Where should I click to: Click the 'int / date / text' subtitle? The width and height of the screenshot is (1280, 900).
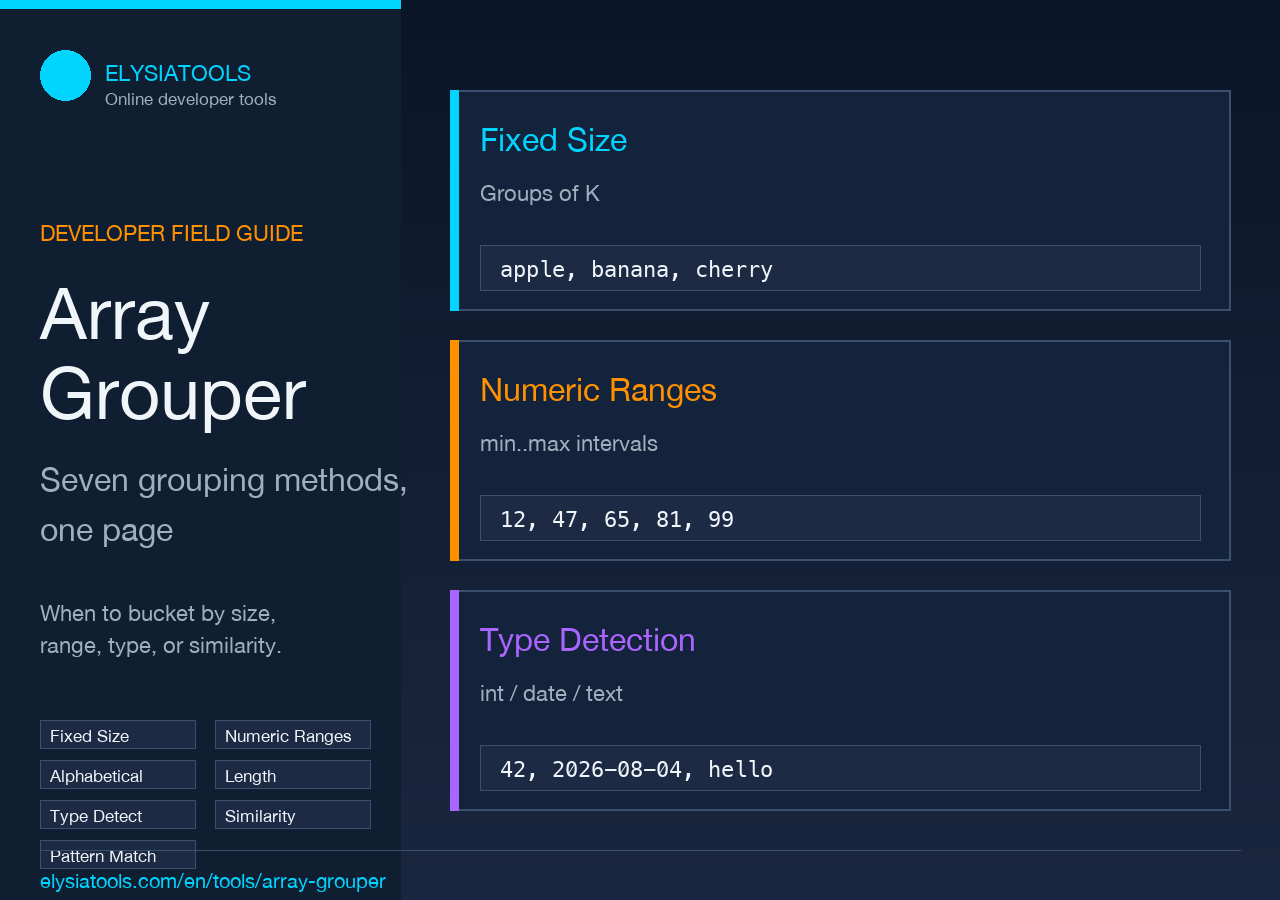(x=551, y=693)
